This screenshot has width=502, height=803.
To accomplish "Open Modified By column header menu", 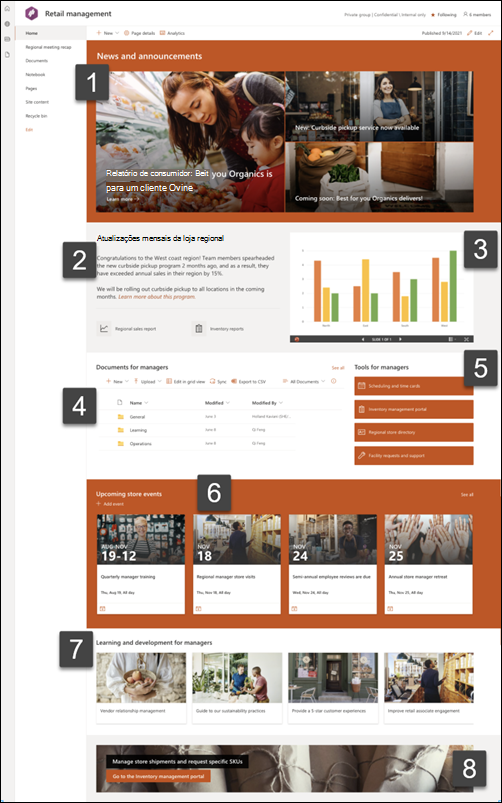I will 267,403.
